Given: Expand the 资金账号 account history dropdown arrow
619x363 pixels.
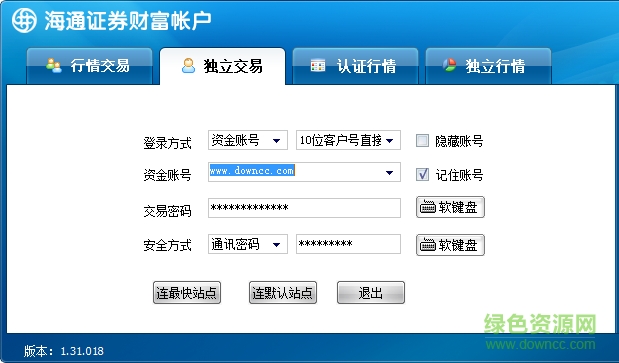Looking at the screenshot, I should 389,172.
